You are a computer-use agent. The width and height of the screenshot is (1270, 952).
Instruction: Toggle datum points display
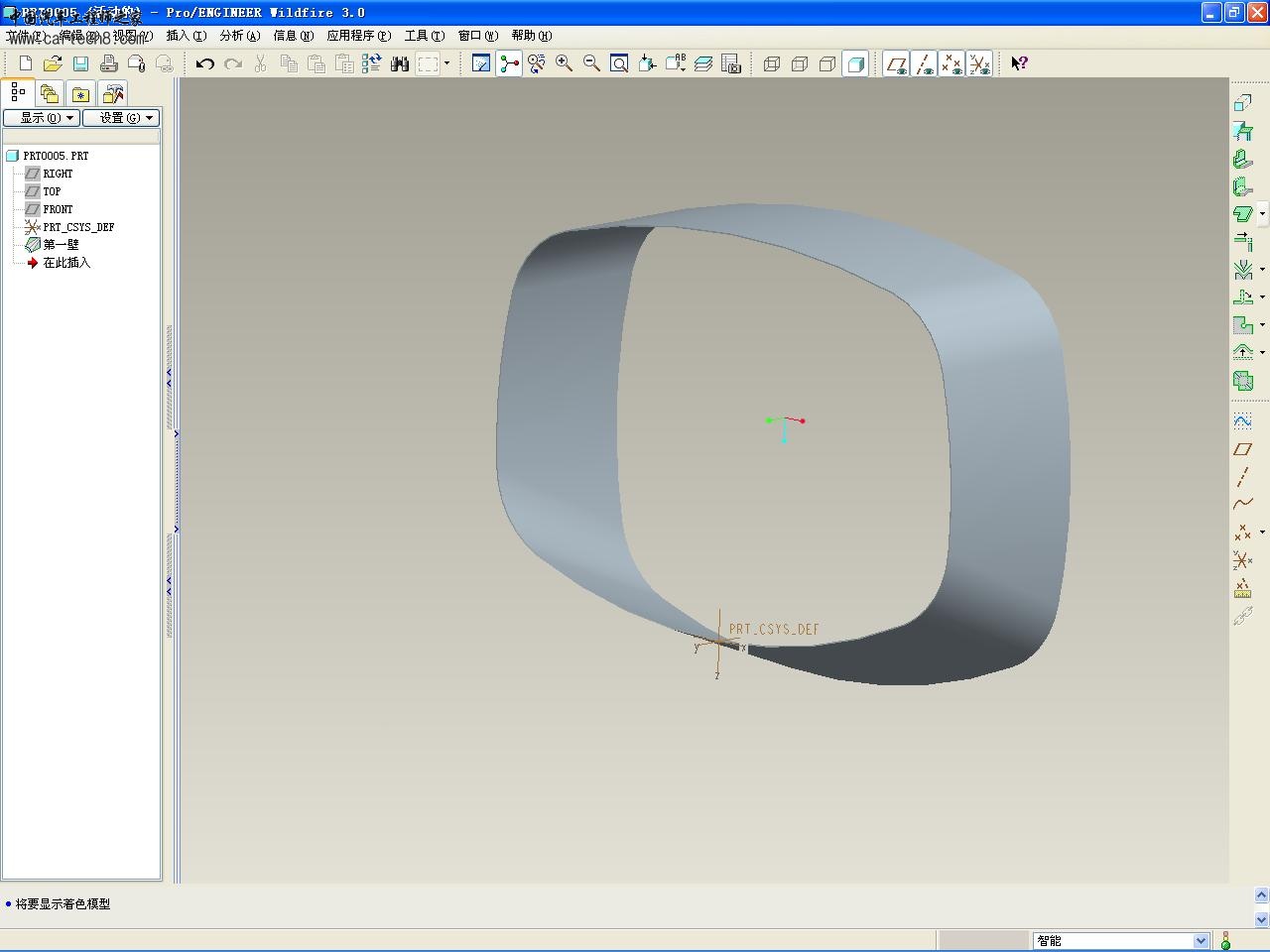952,63
